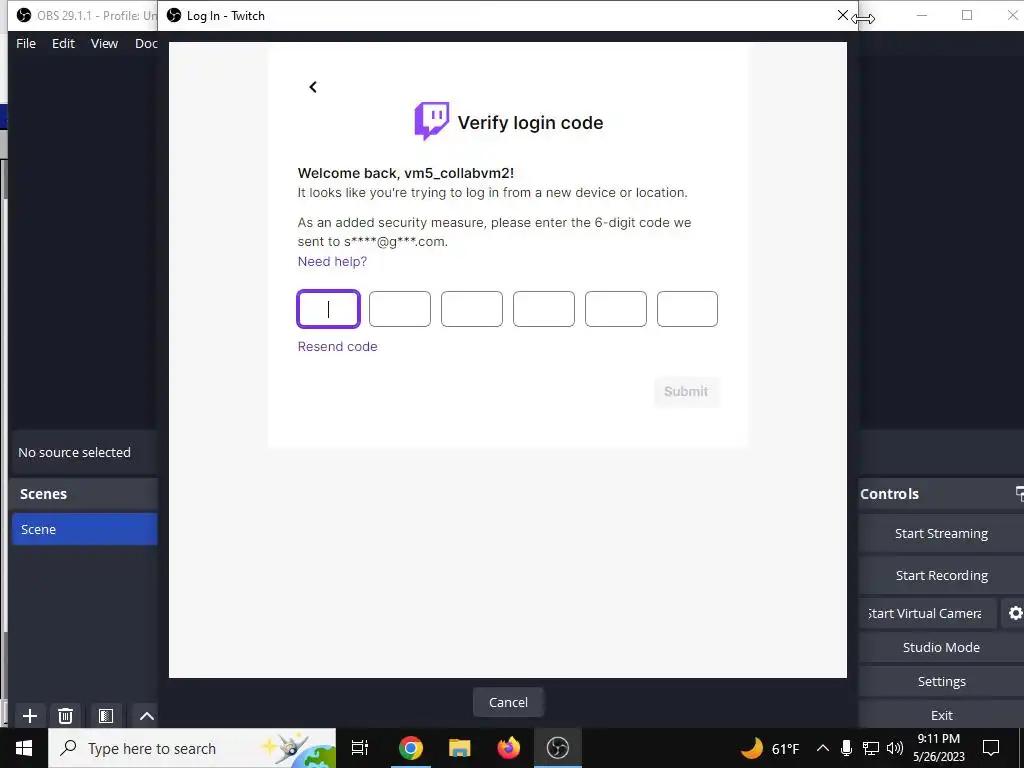
Task: Open Task View in the taskbar
Action: [x=360, y=748]
